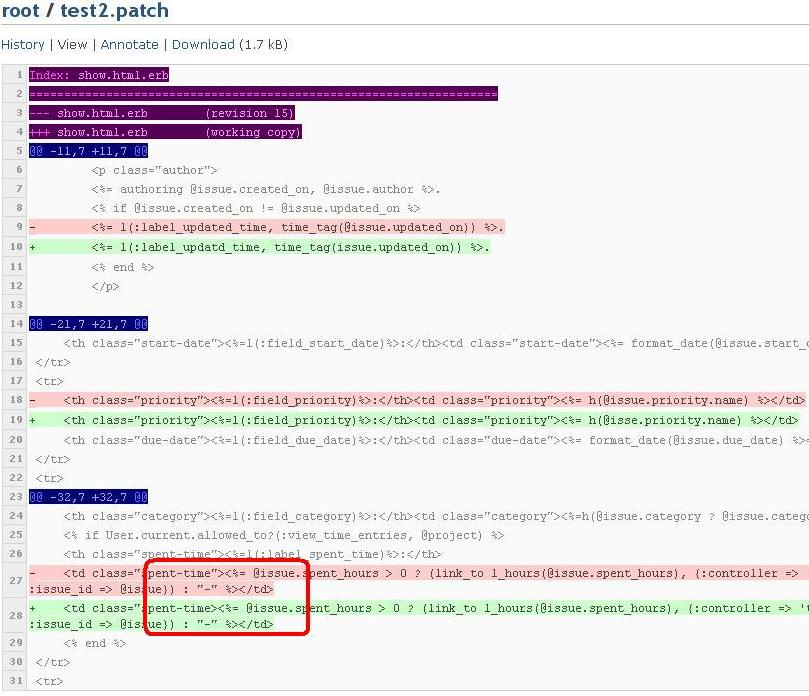Click the '</tr>' text on line 16
809x696 pixels.
(x=53, y=362)
